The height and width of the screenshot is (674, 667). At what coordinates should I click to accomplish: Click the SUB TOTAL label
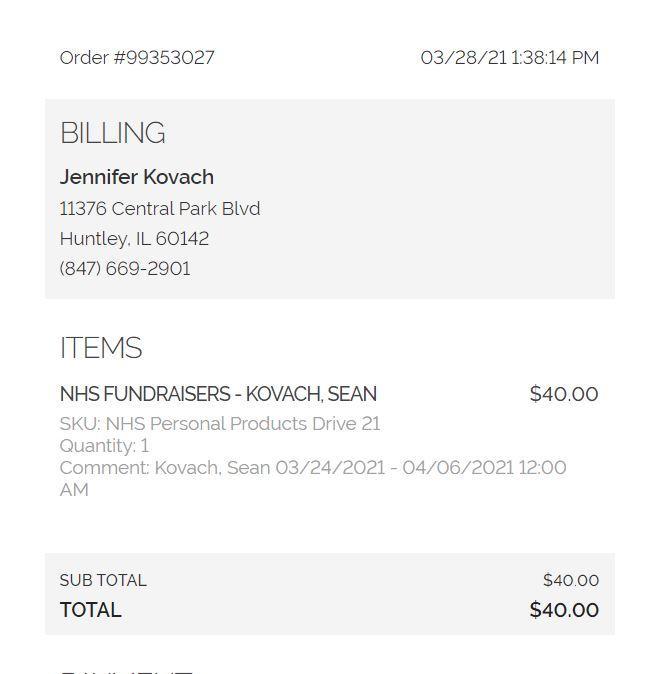tap(103, 580)
